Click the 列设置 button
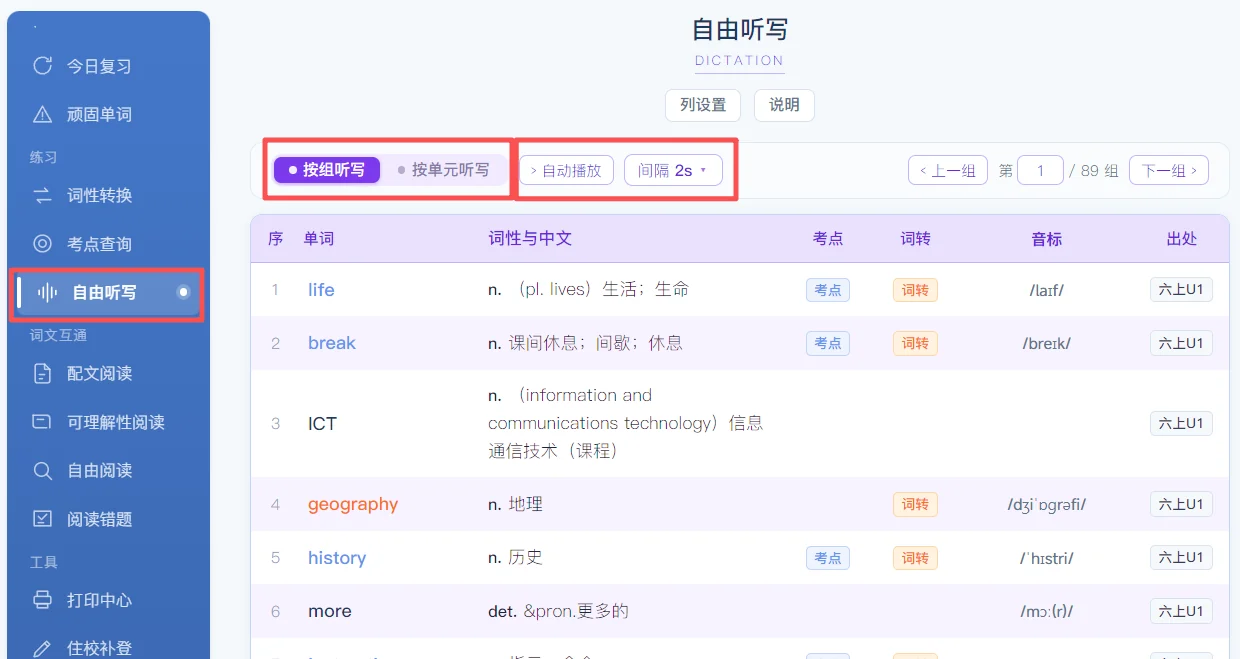 [703, 105]
